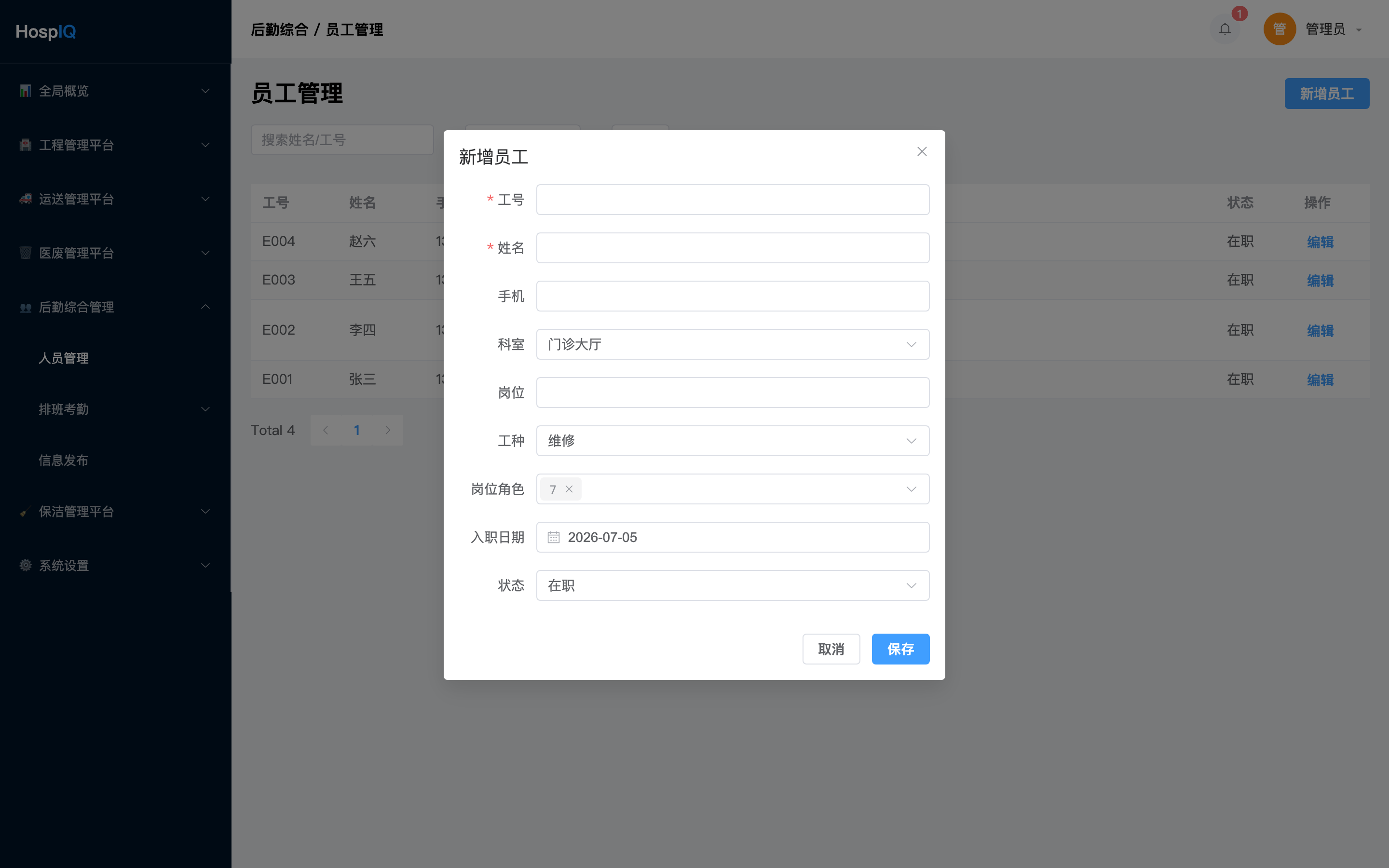Screen dimensions: 1389x868
Task: Click the E004 cell in table
Action: tap(278, 242)
